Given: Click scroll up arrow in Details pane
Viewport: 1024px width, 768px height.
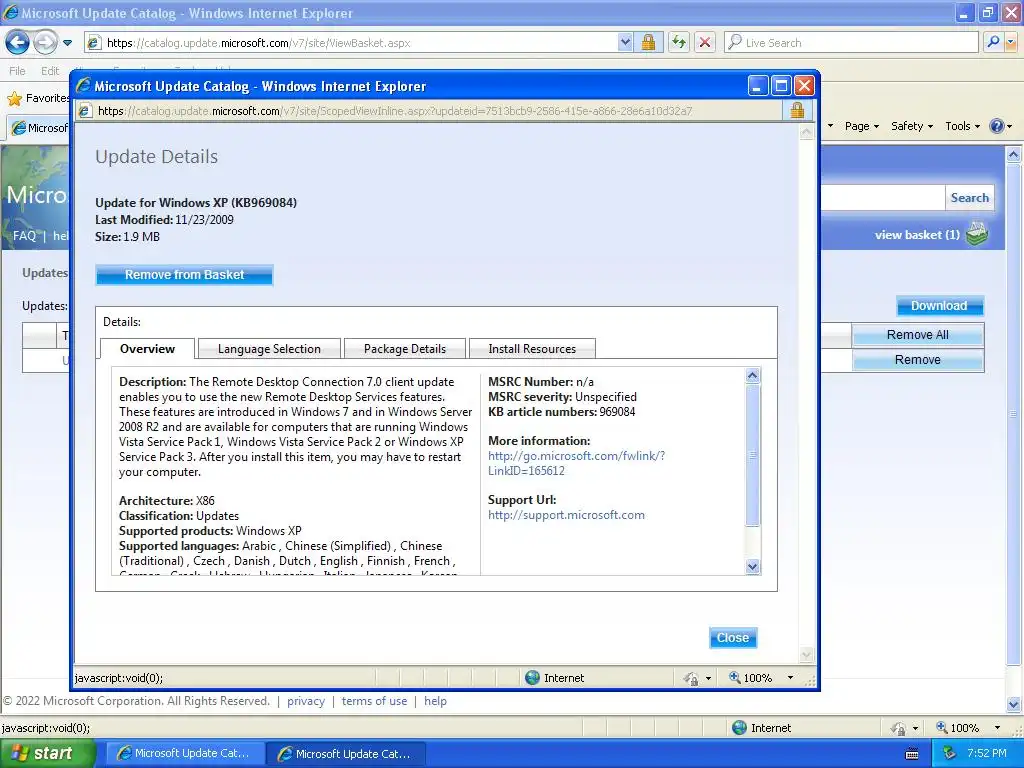Looking at the screenshot, I should pyautogui.click(x=752, y=376).
